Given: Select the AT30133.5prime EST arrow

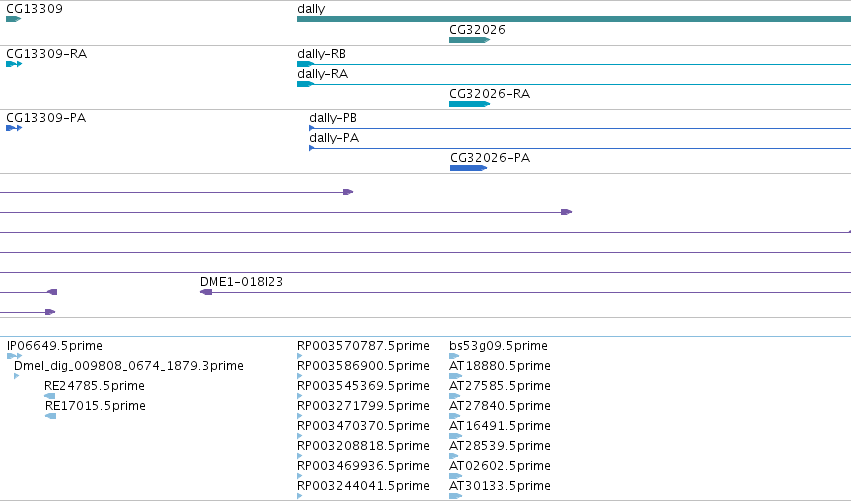Looking at the screenshot, I should point(455,496).
